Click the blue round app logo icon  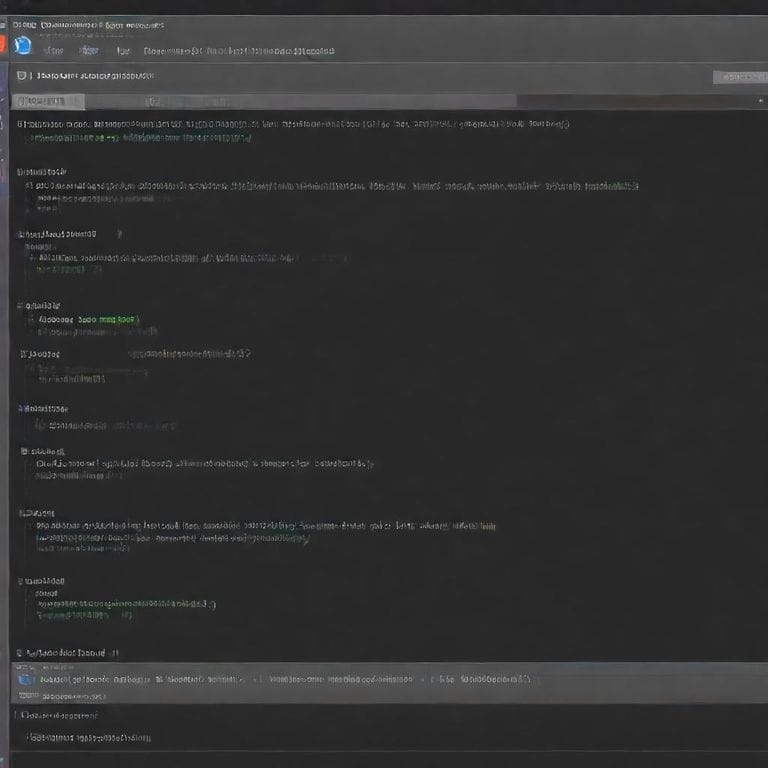[x=23, y=46]
